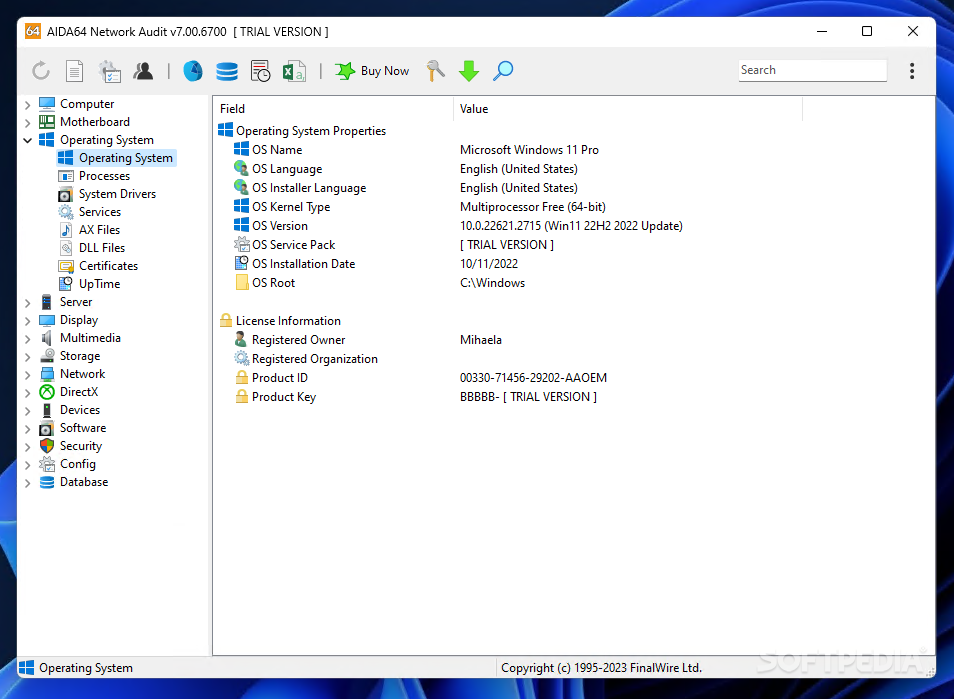
Task: Click the Server tower icon in tree
Action: point(47,302)
